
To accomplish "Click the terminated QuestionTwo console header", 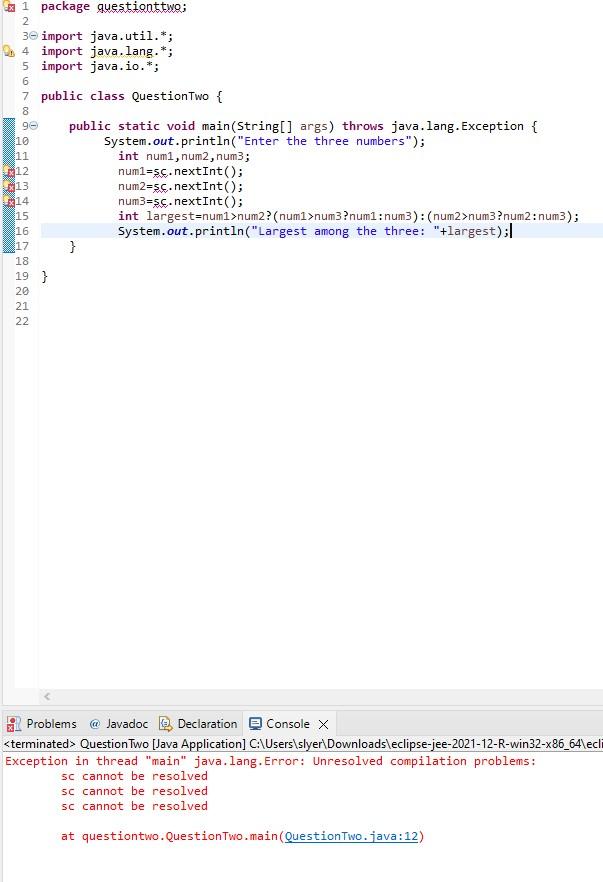I will [303, 744].
